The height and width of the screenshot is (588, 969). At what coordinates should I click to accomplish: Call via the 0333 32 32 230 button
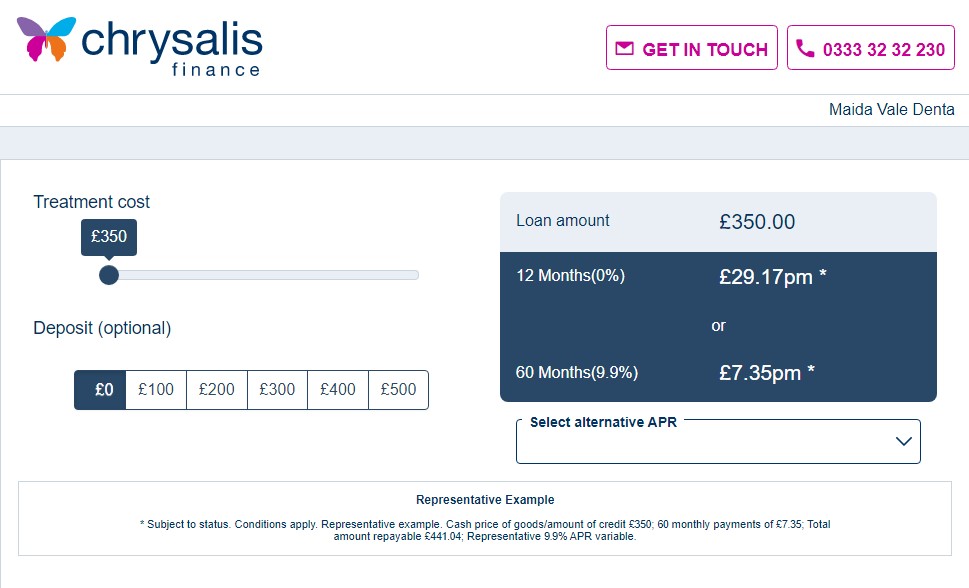[x=871, y=48]
